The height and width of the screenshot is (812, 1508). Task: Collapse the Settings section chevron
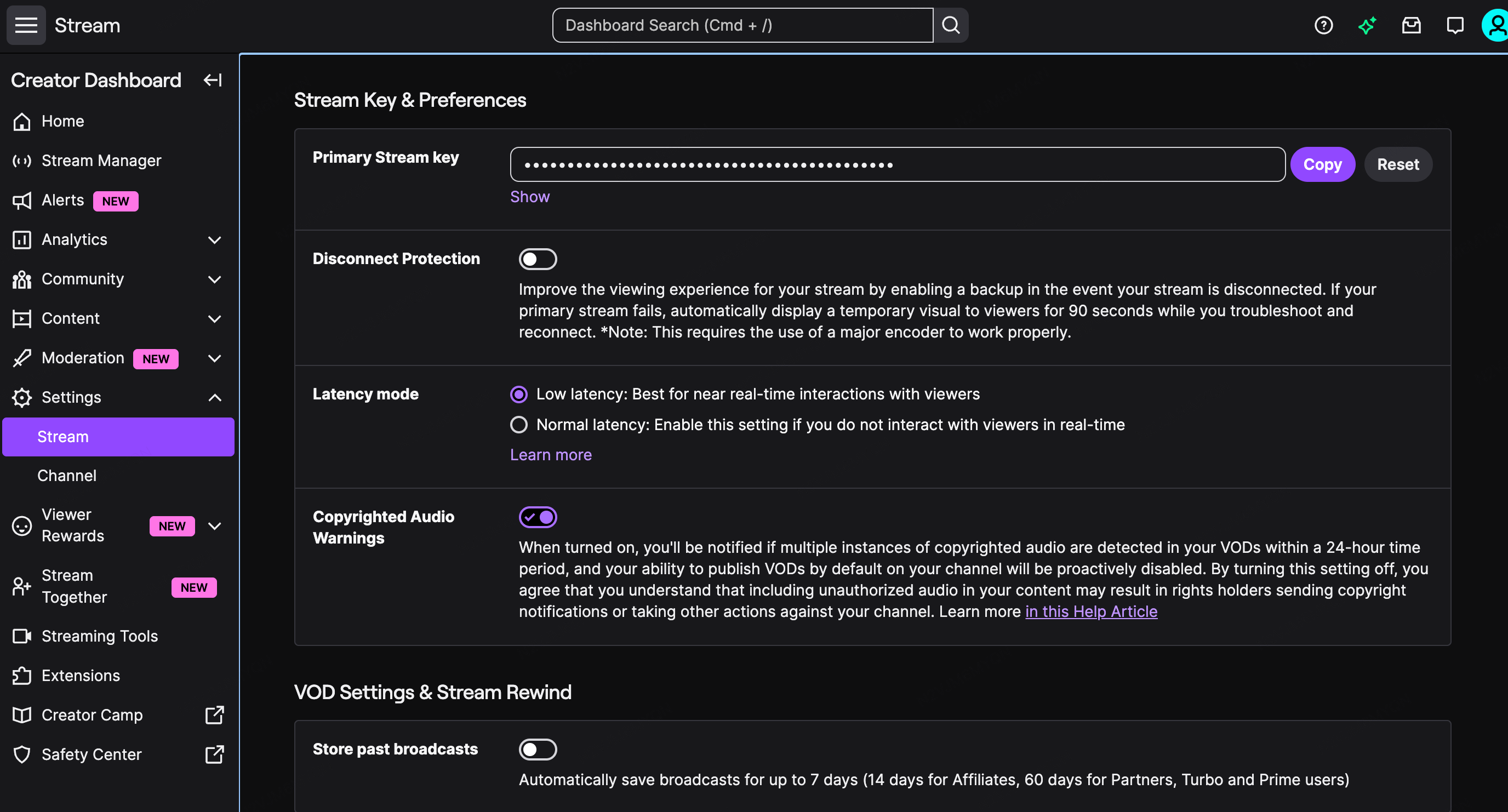(x=214, y=398)
